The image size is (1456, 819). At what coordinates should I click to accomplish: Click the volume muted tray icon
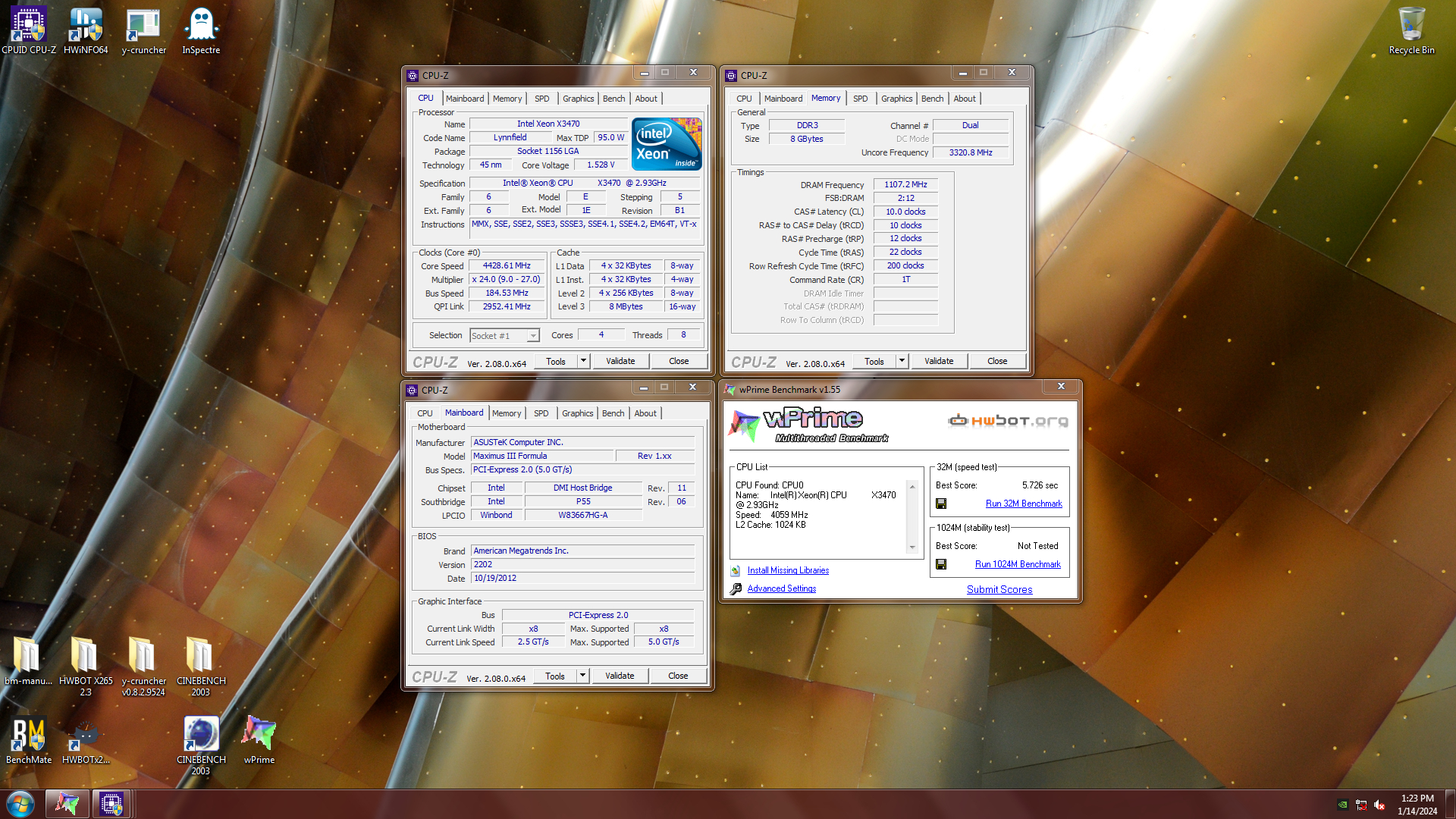[x=1379, y=805]
